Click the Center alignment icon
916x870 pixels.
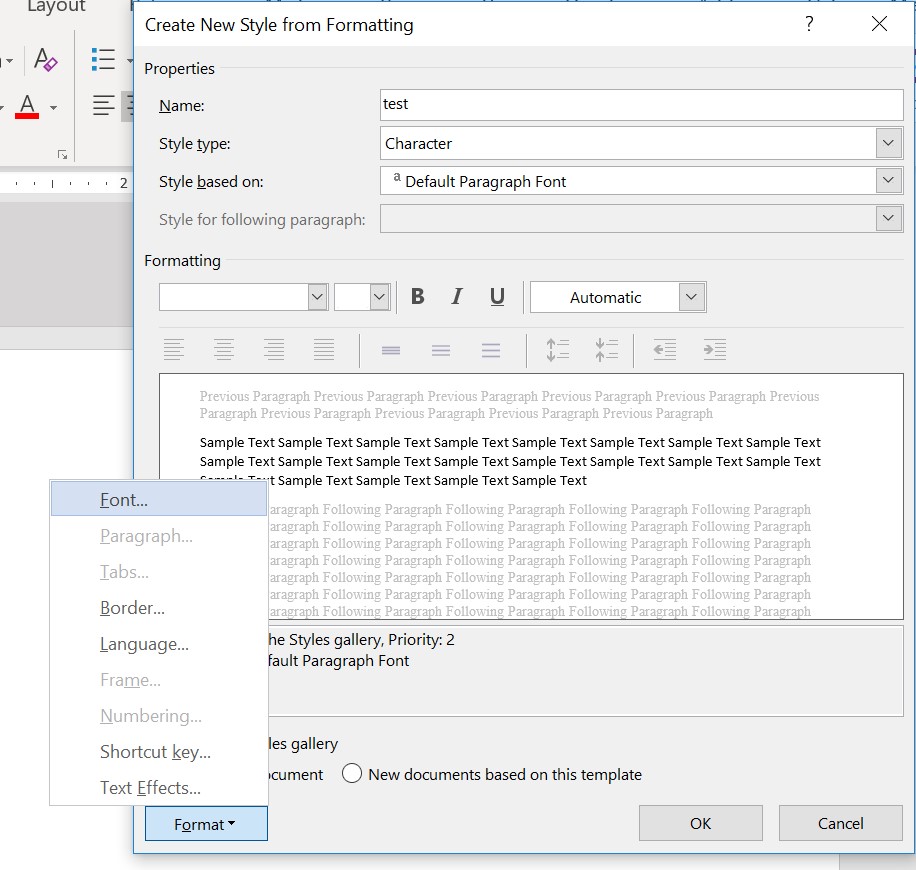[x=224, y=350]
